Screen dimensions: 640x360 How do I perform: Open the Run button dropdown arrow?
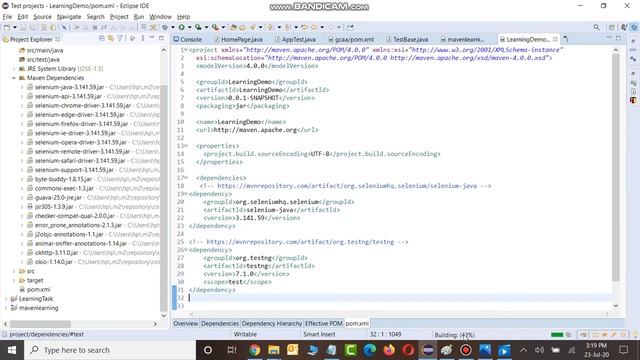pyautogui.click(x=189, y=27)
